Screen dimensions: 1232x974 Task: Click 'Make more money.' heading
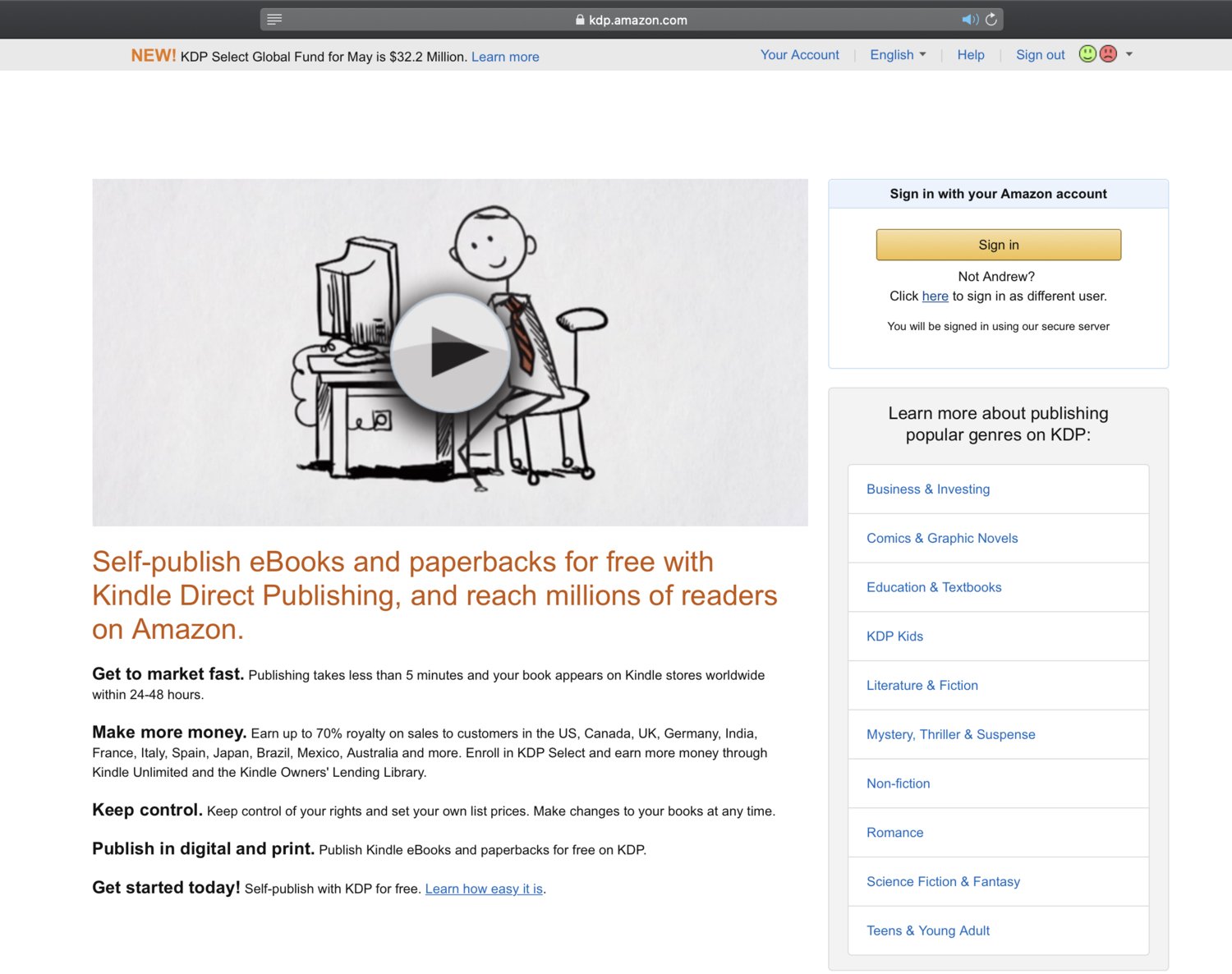coord(169,733)
